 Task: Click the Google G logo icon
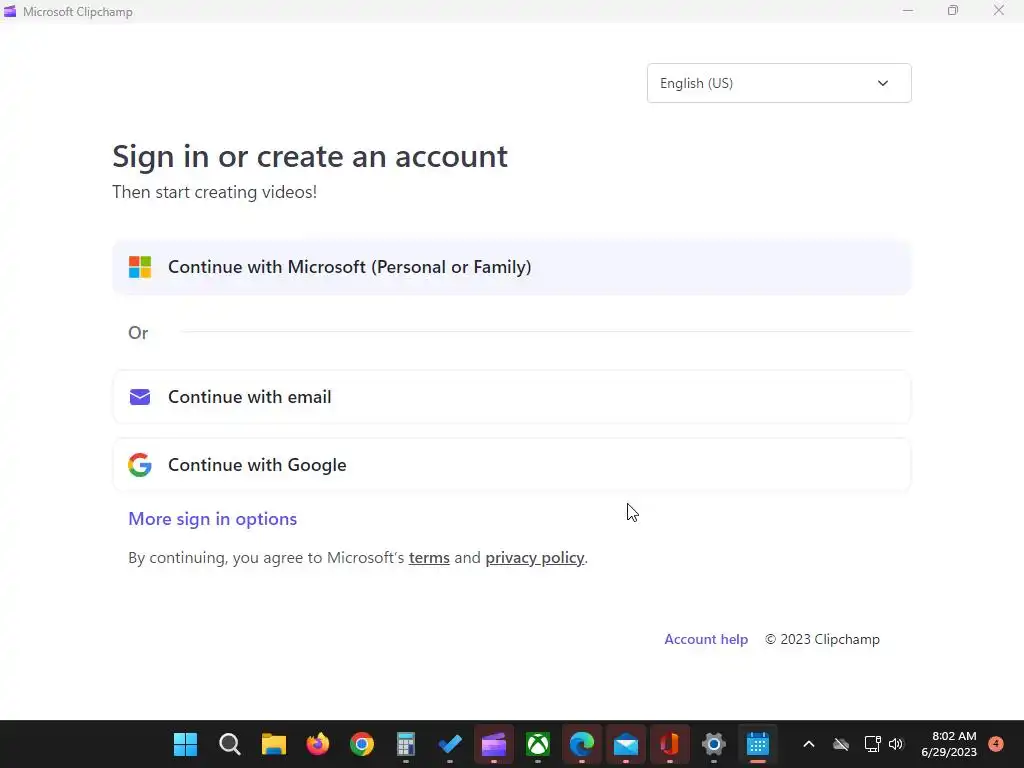[x=140, y=465]
